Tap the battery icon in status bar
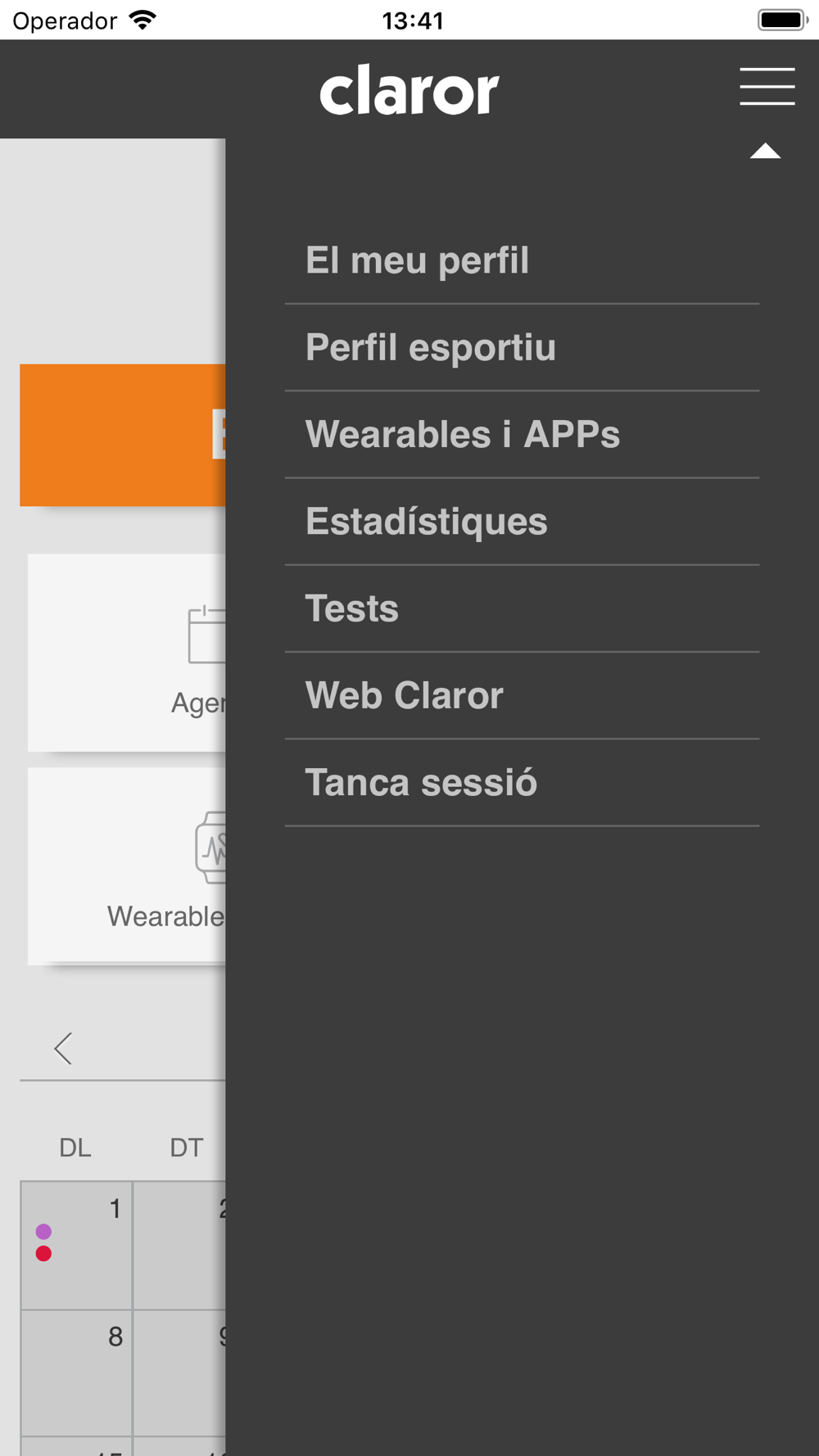819x1456 pixels. (x=783, y=20)
